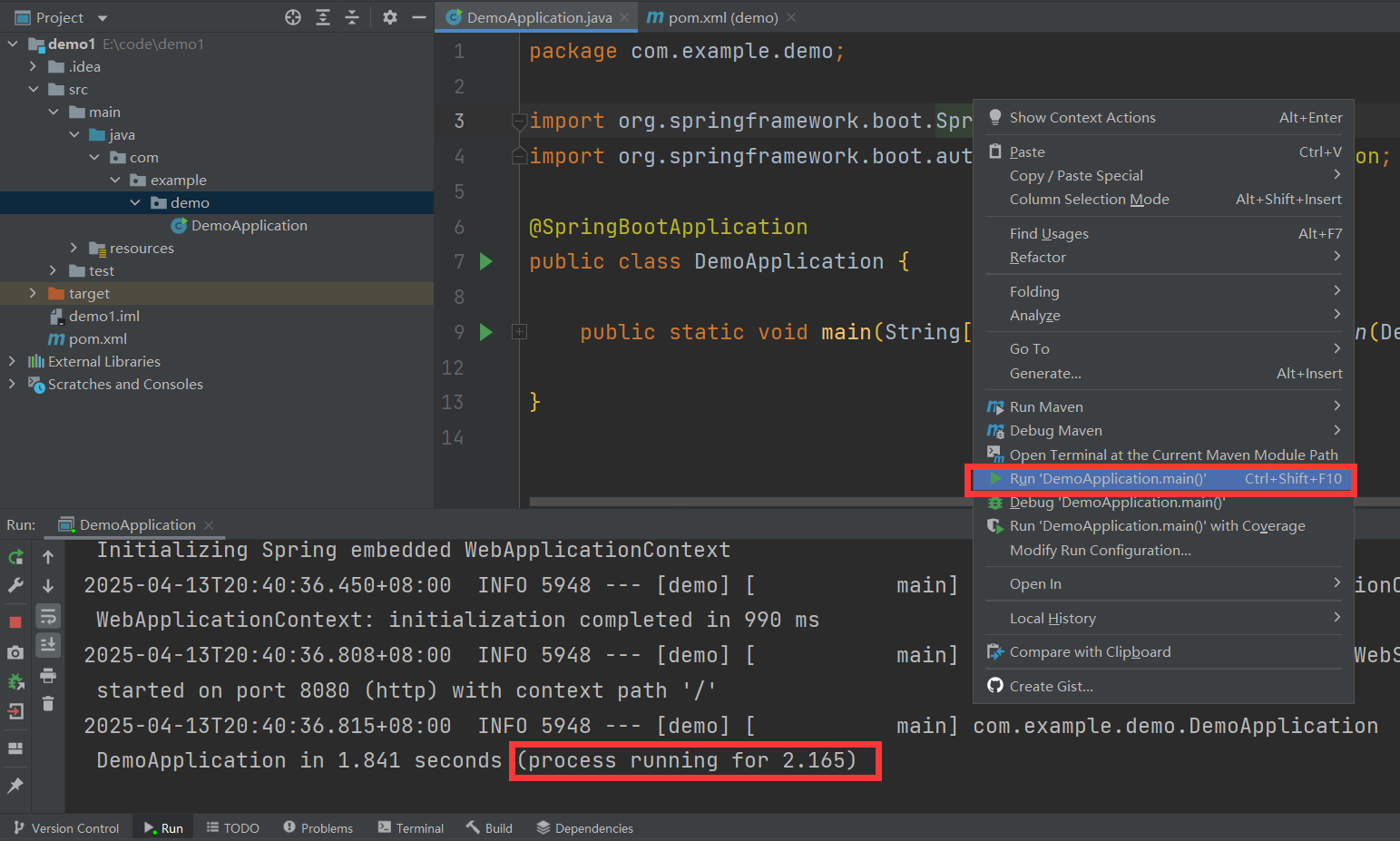Select pom.xml in project tree
Viewport: 1400px width, 841px height.
(x=88, y=339)
